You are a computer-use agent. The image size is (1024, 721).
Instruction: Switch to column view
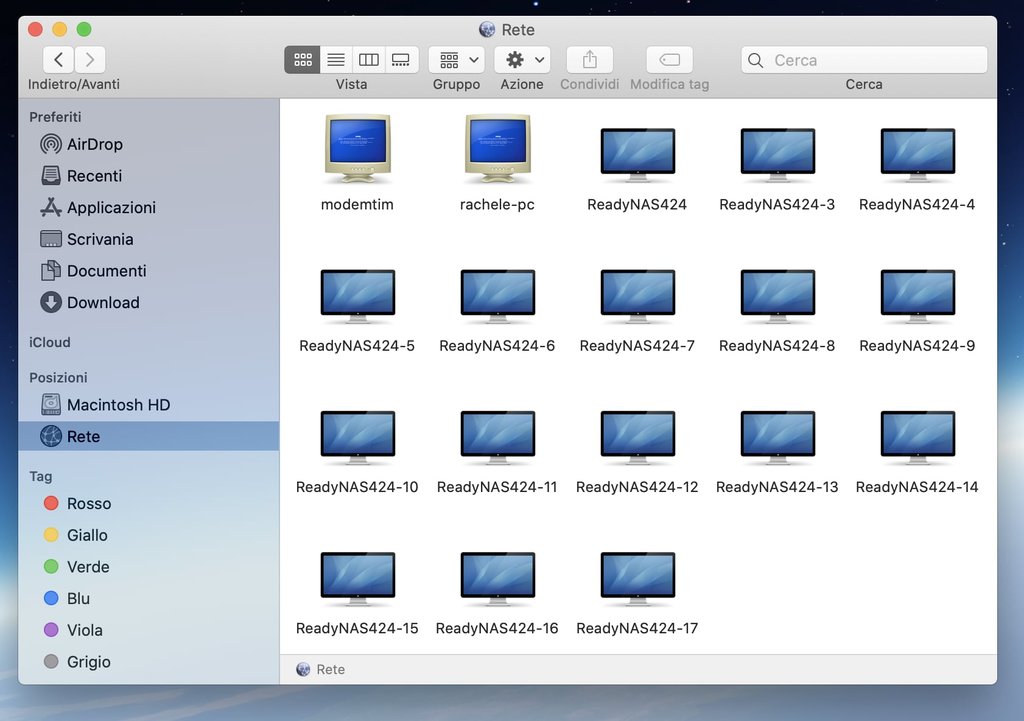tap(368, 60)
